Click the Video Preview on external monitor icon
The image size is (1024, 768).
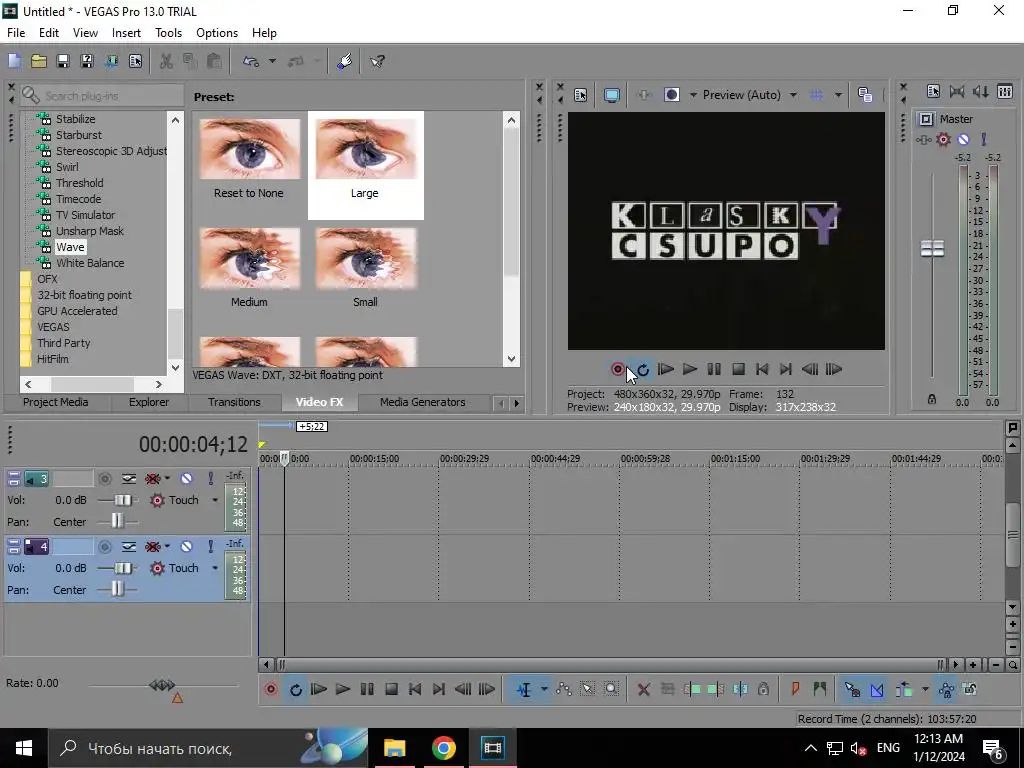click(x=611, y=95)
